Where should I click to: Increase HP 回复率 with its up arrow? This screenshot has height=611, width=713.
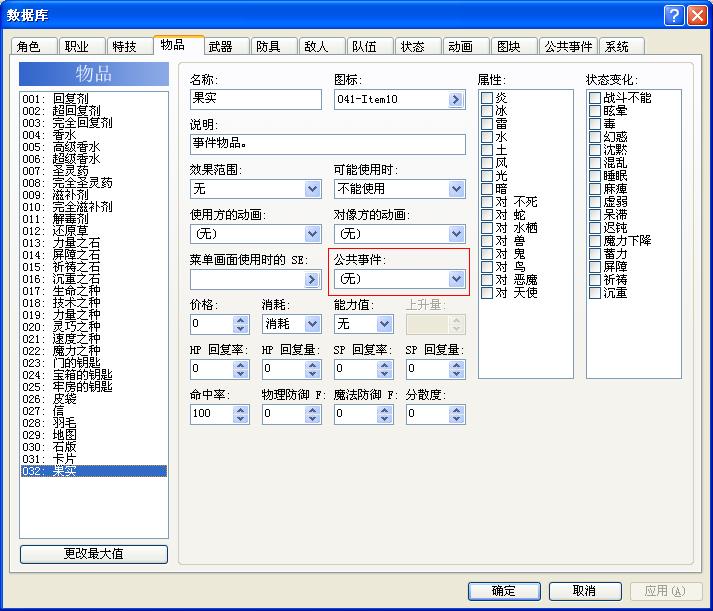pyautogui.click(x=241, y=365)
